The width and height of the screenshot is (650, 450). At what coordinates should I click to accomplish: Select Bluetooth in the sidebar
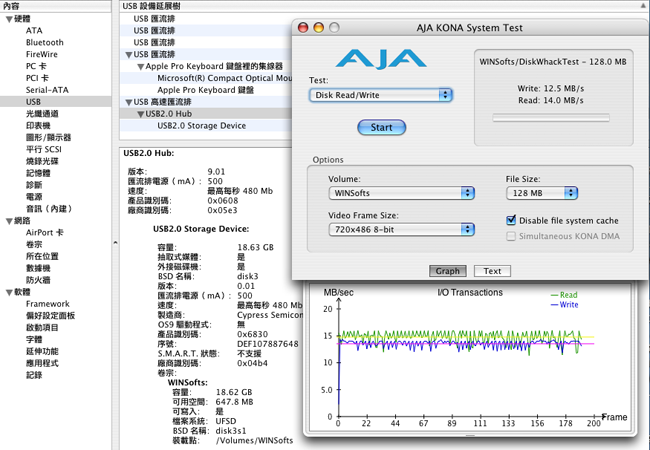pos(45,42)
